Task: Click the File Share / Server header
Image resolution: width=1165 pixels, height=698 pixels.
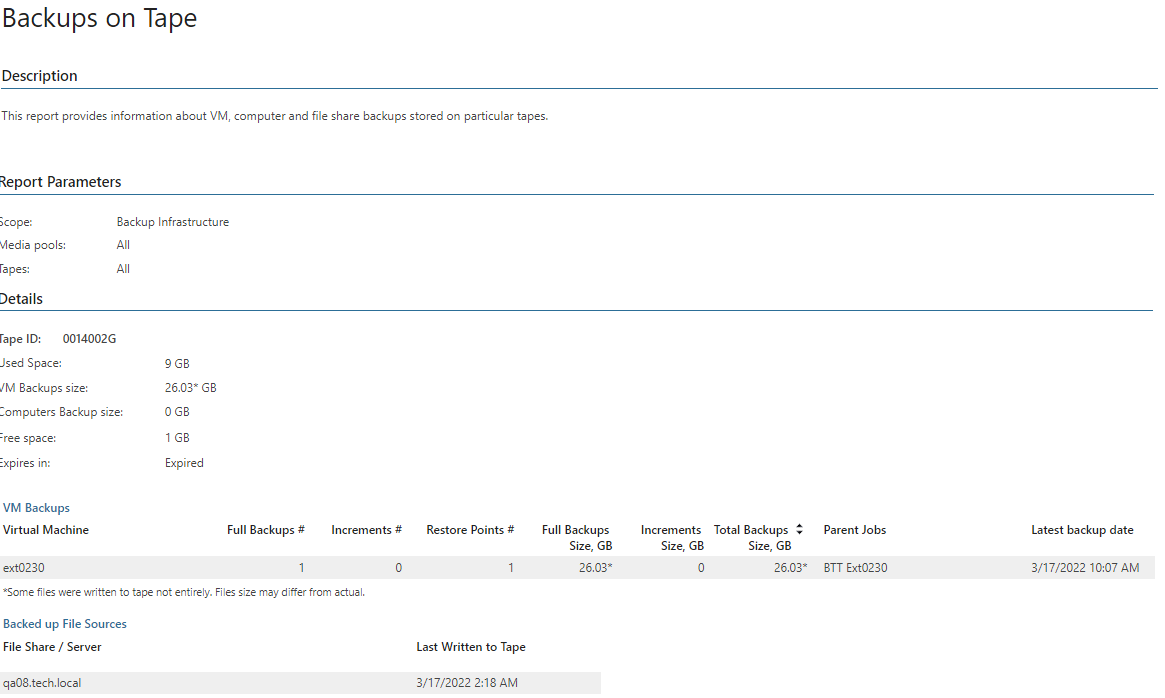Action: 52,647
